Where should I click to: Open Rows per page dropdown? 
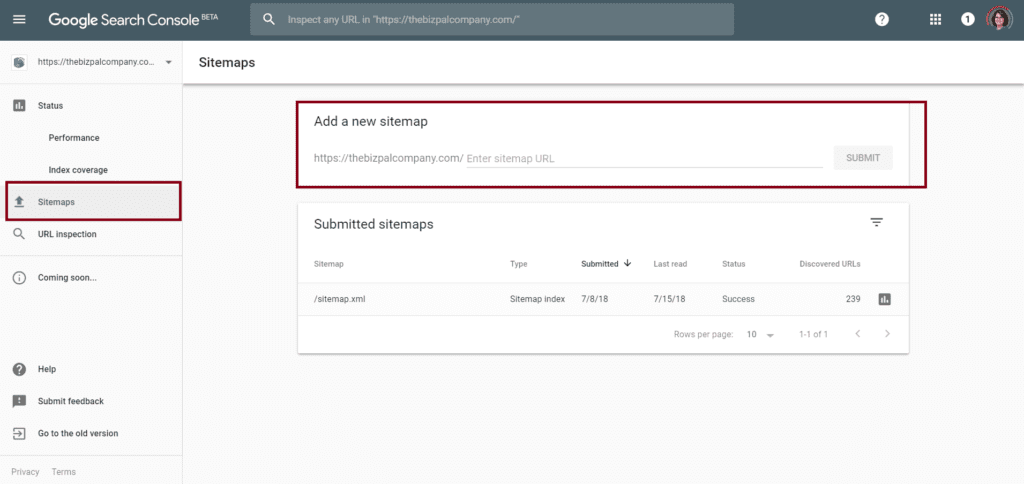point(760,334)
